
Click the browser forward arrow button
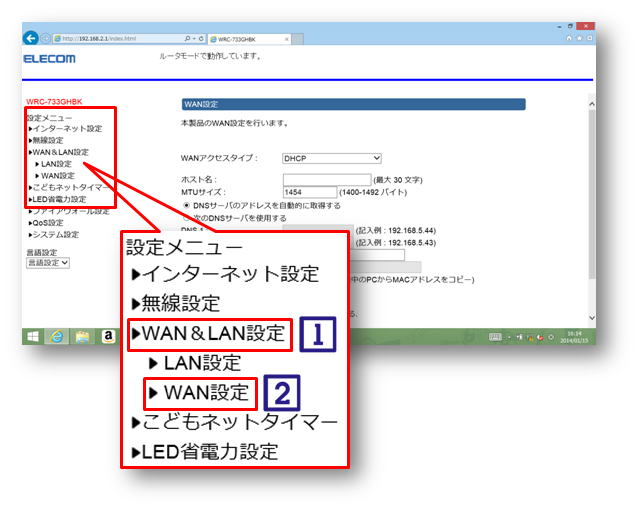[x=45, y=38]
